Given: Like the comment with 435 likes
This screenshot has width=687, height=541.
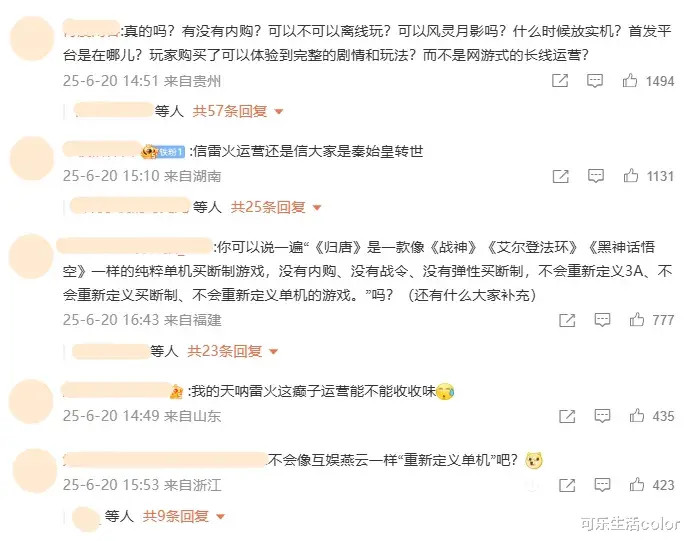Looking at the screenshot, I should [x=636, y=416].
